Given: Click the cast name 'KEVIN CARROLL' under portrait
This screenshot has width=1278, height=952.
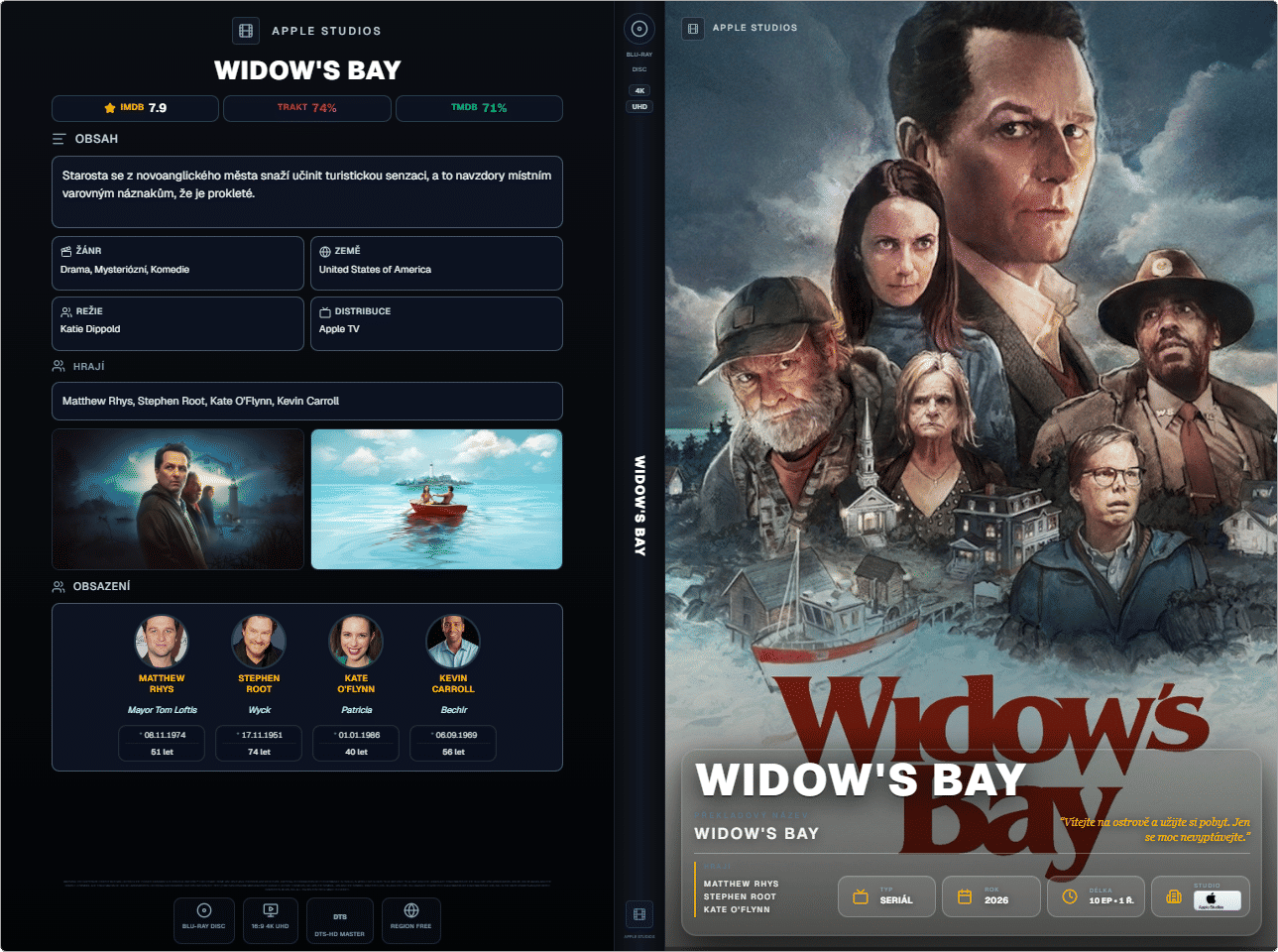Looking at the screenshot, I should [453, 684].
